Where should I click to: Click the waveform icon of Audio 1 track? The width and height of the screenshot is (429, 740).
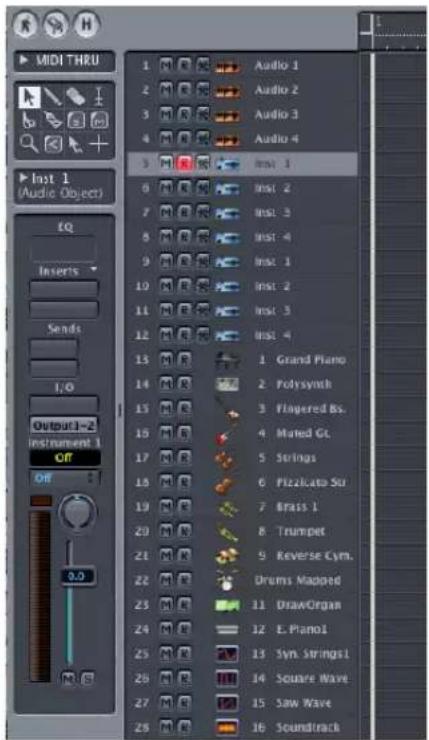[x=227, y=66]
